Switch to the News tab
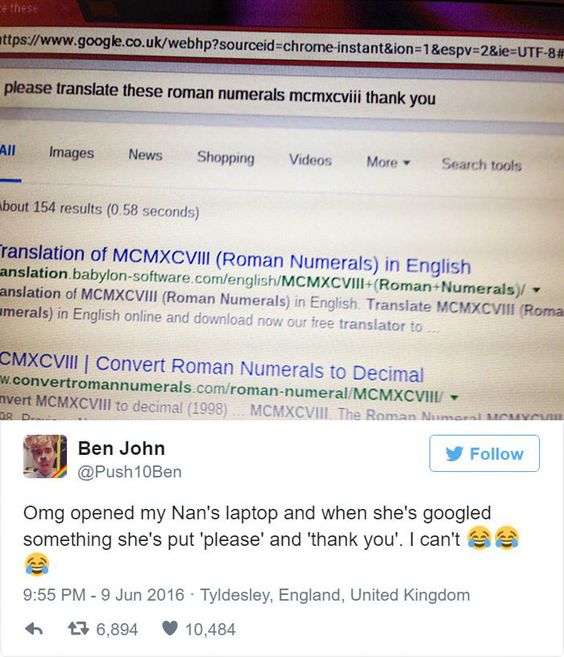 pos(145,155)
